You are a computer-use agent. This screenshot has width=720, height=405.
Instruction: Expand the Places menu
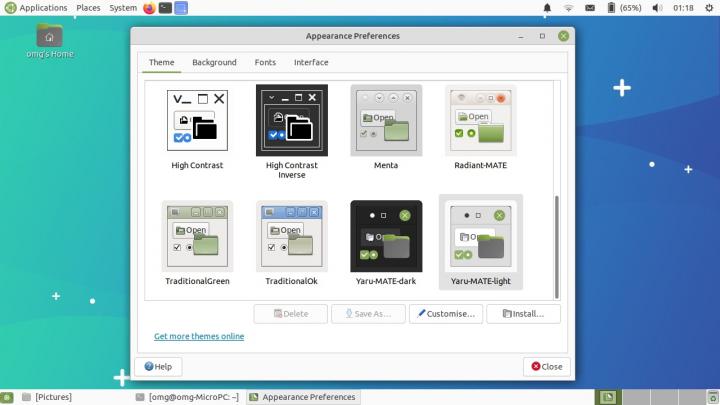tap(88, 8)
